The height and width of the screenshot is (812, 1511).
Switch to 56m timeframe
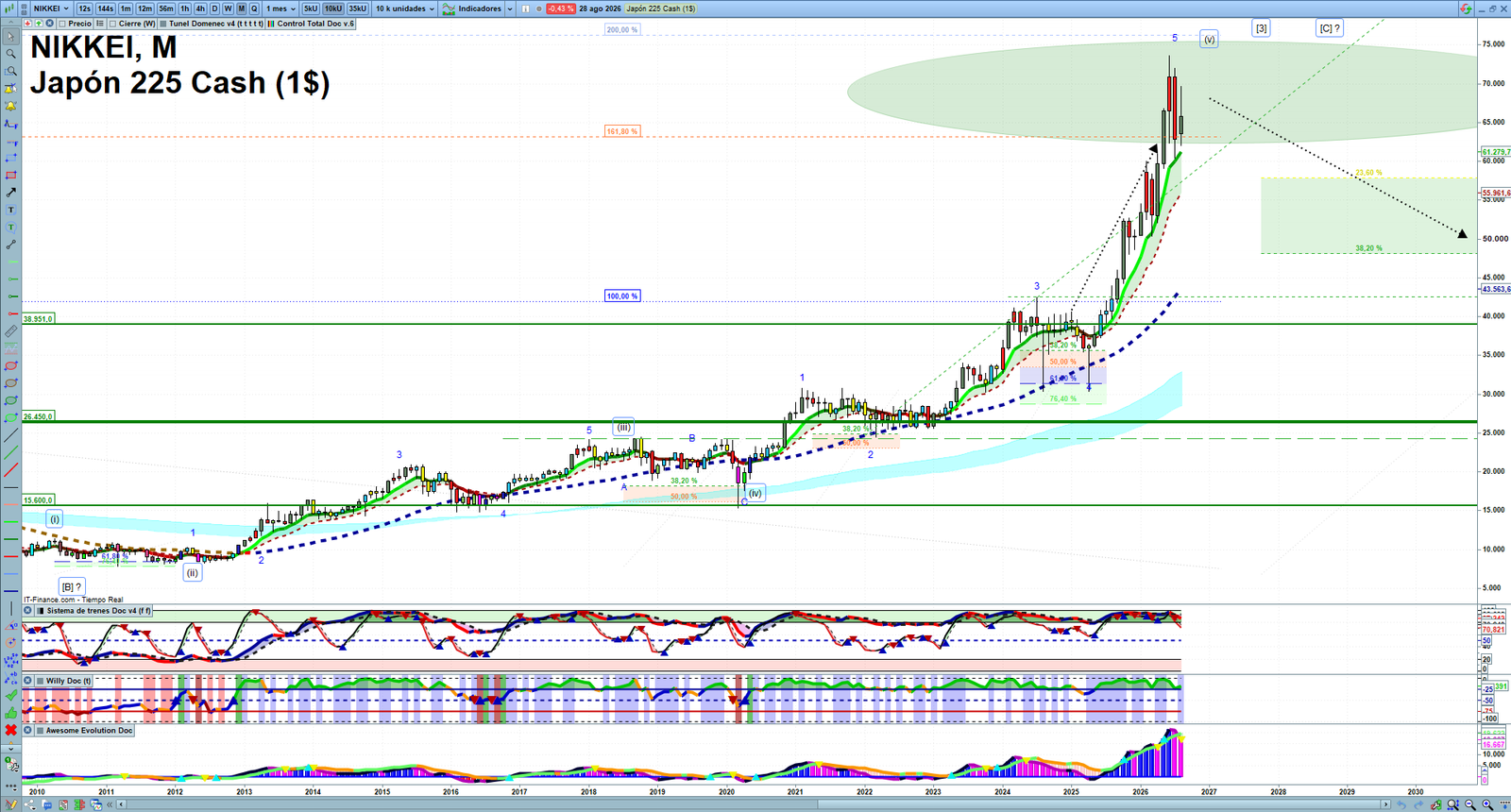[x=166, y=8]
